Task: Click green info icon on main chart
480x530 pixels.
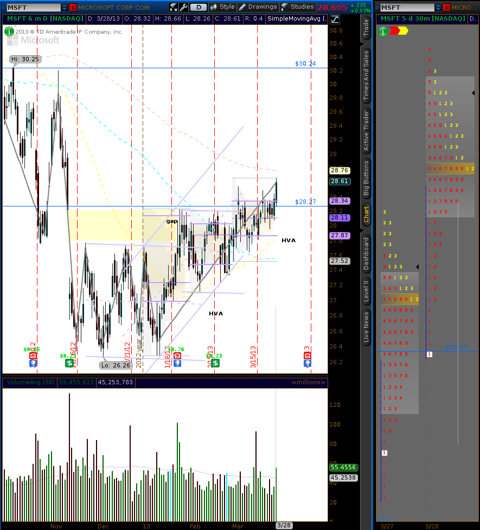Action: [9, 32]
